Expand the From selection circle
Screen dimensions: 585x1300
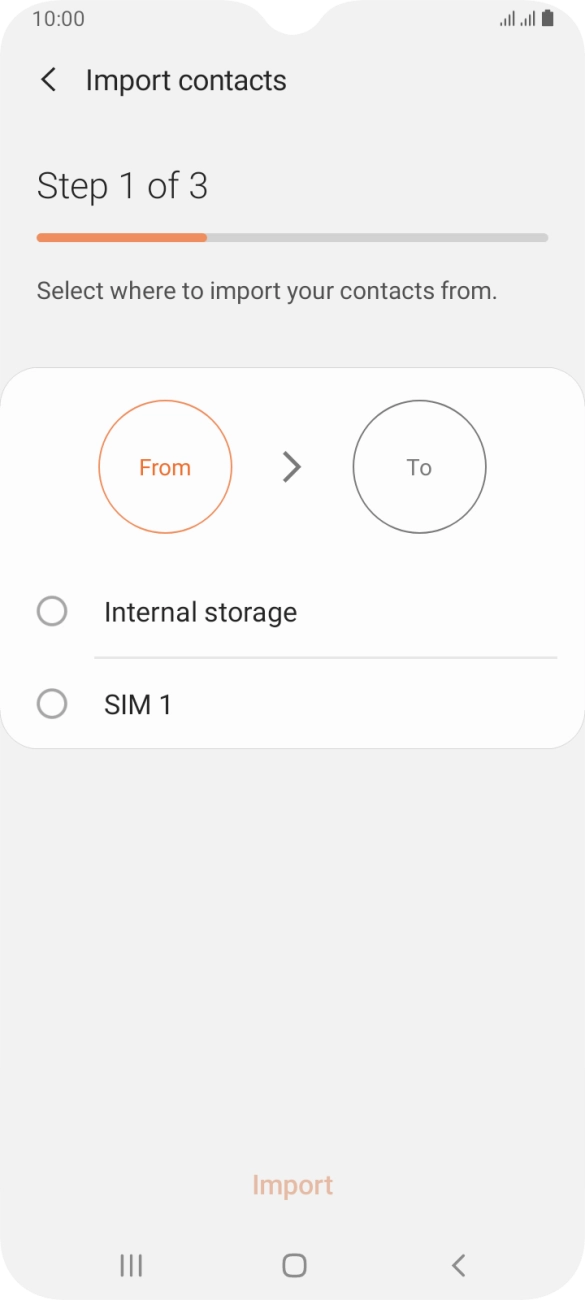coord(165,467)
